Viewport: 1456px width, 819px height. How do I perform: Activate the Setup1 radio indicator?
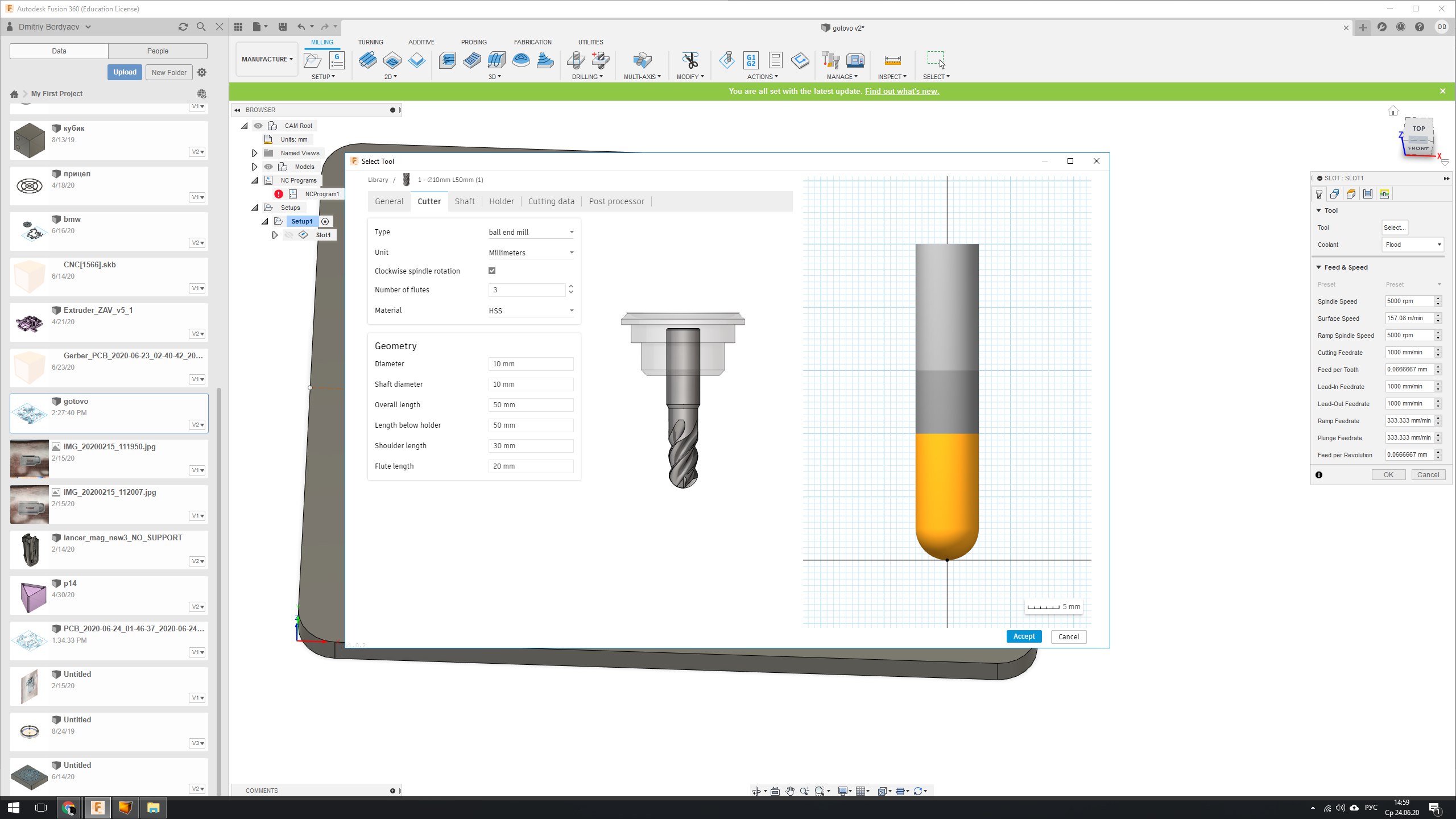point(325,221)
